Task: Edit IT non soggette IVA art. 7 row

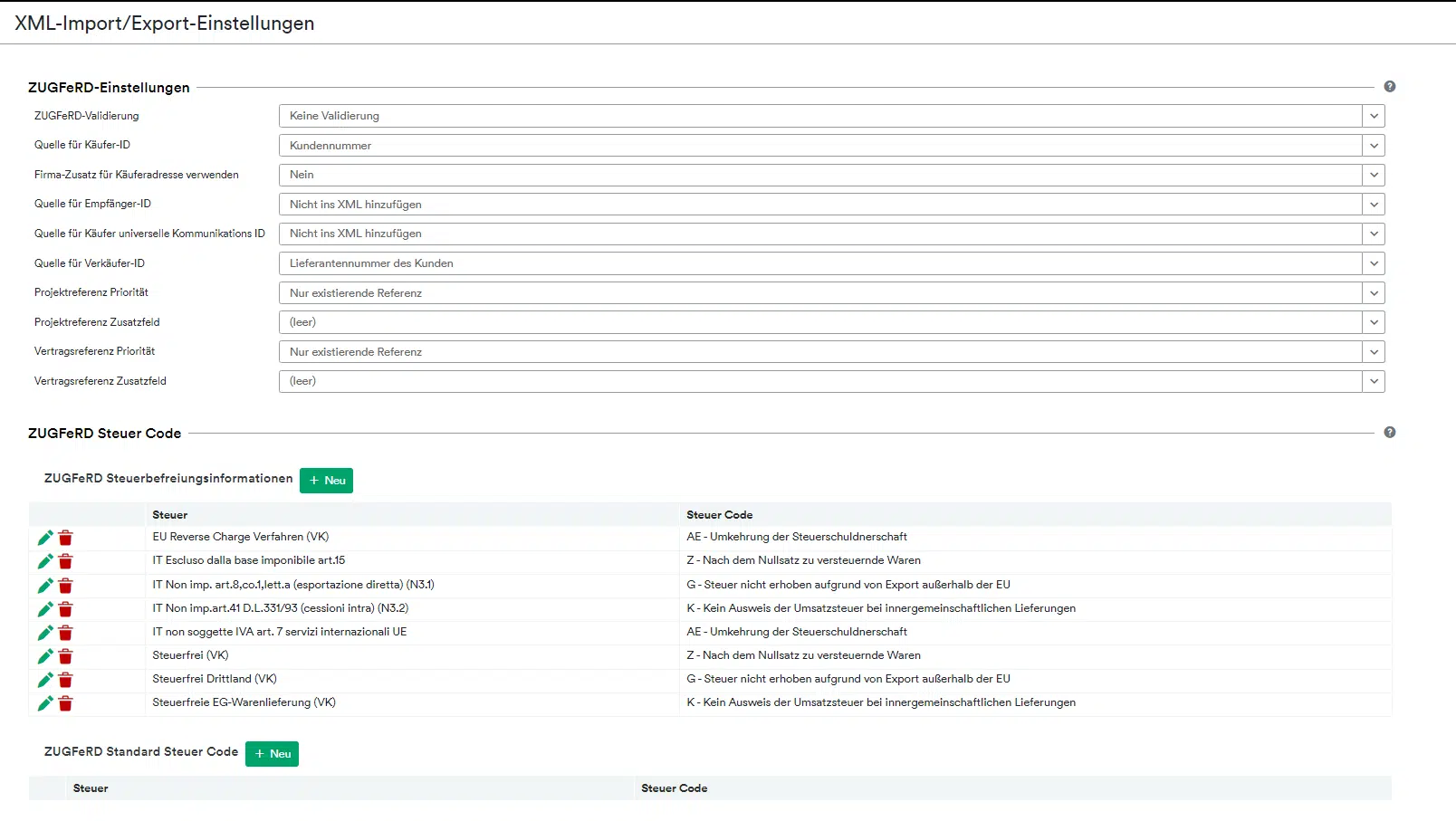Action: coord(45,633)
